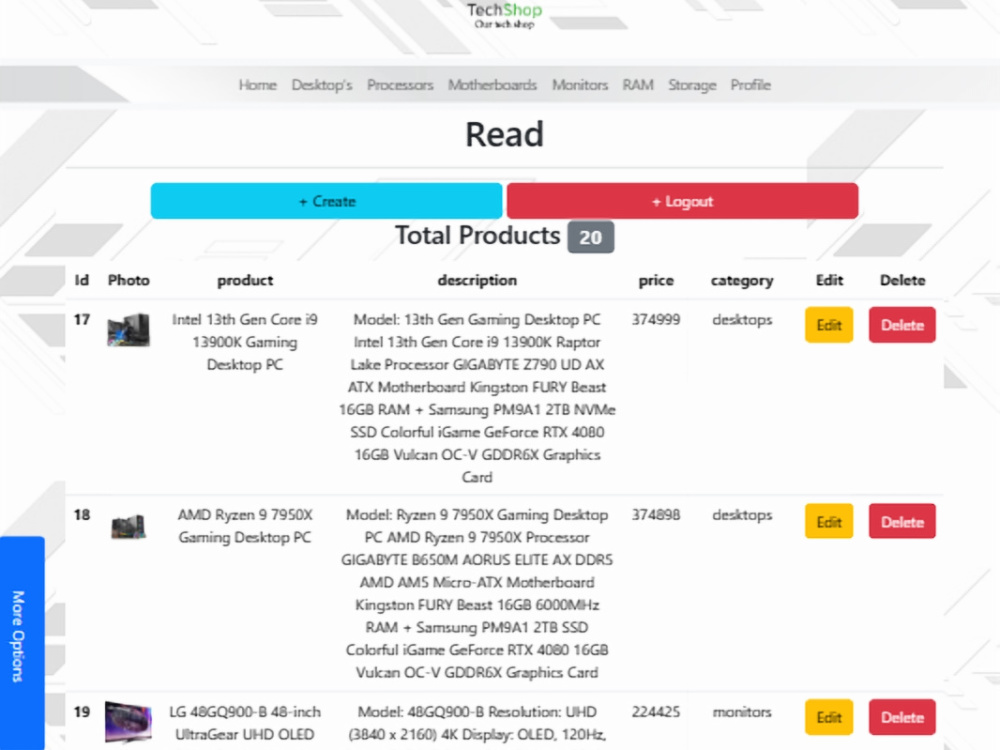Image resolution: width=1000 pixels, height=750 pixels.
Task: Click the category column header
Action: 742,281
